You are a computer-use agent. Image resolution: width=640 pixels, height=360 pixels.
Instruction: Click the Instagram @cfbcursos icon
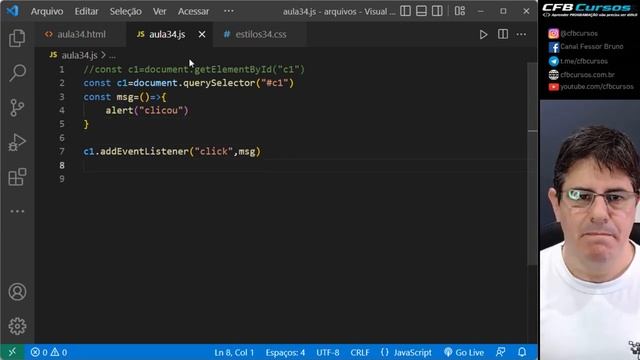coord(553,33)
